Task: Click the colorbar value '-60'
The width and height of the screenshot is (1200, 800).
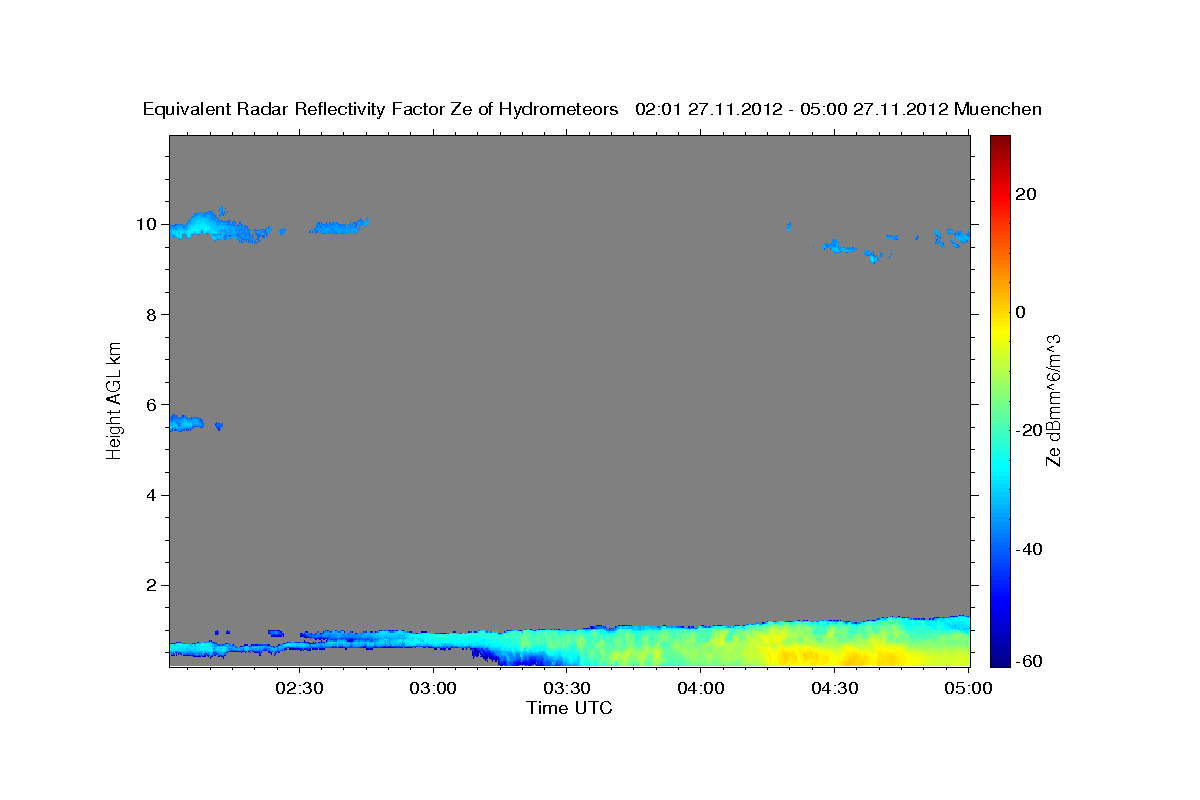Action: [1028, 662]
